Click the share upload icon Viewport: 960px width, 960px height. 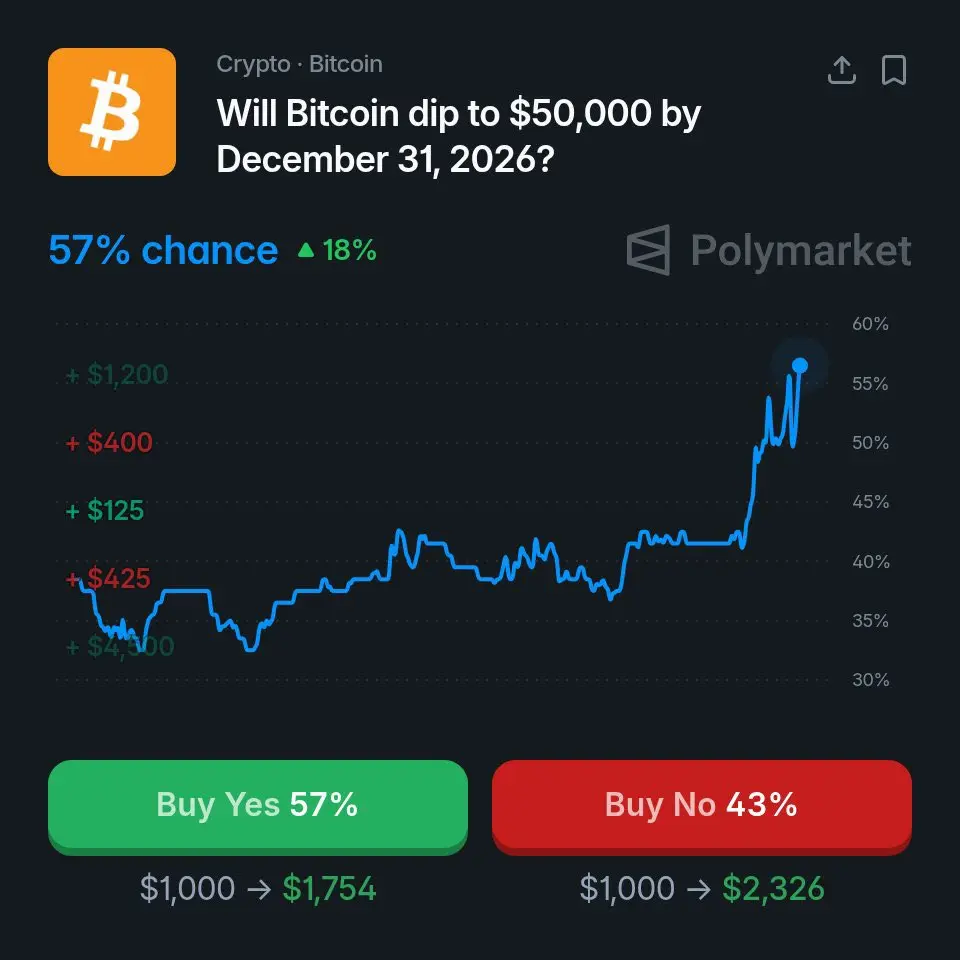click(x=841, y=70)
